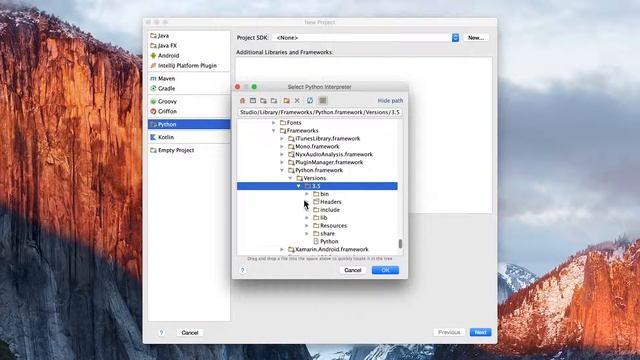
Task: Click the New Folder toolbar icon
Action: pyautogui.click(x=287, y=100)
